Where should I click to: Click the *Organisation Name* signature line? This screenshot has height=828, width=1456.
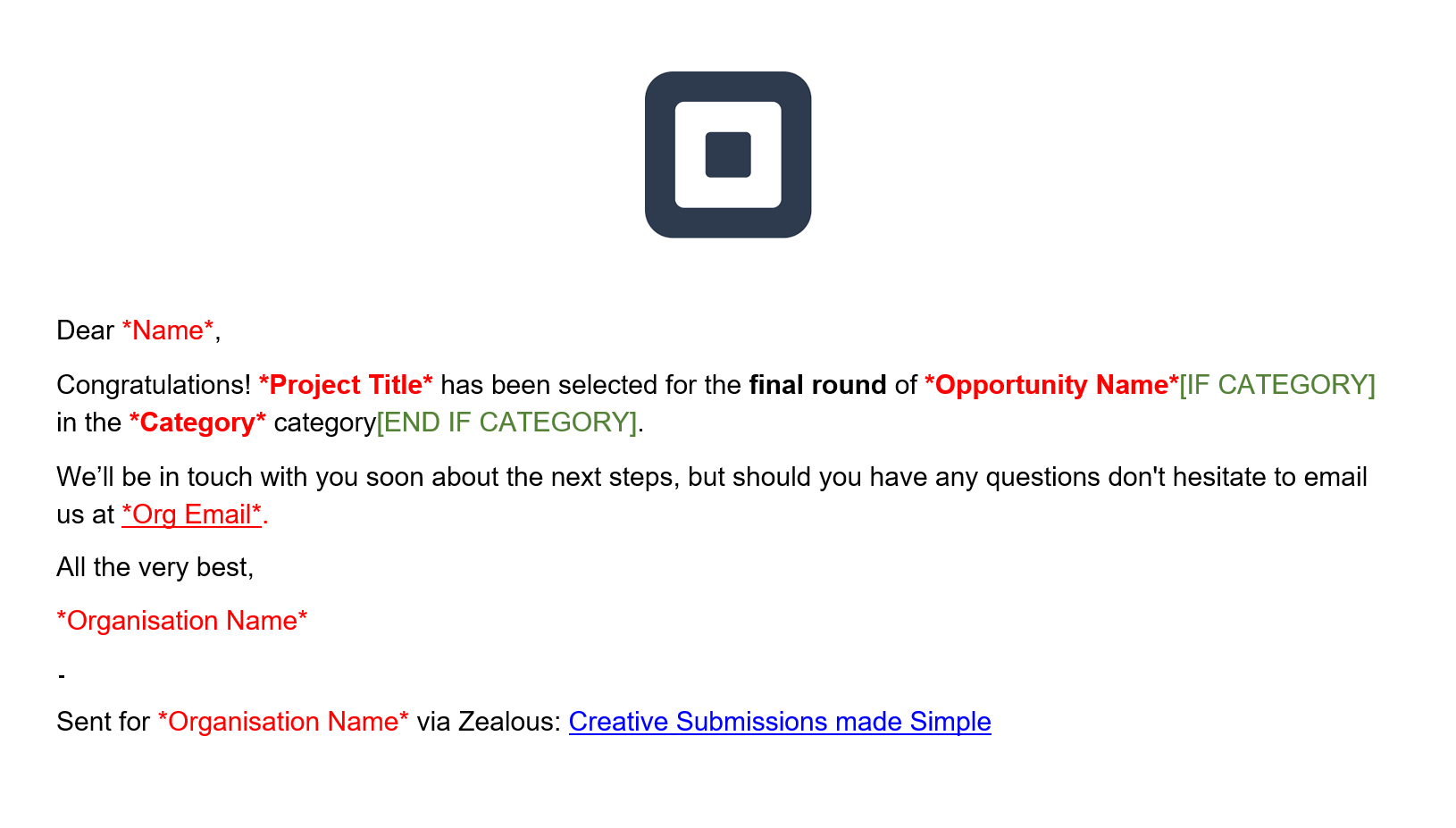182,621
